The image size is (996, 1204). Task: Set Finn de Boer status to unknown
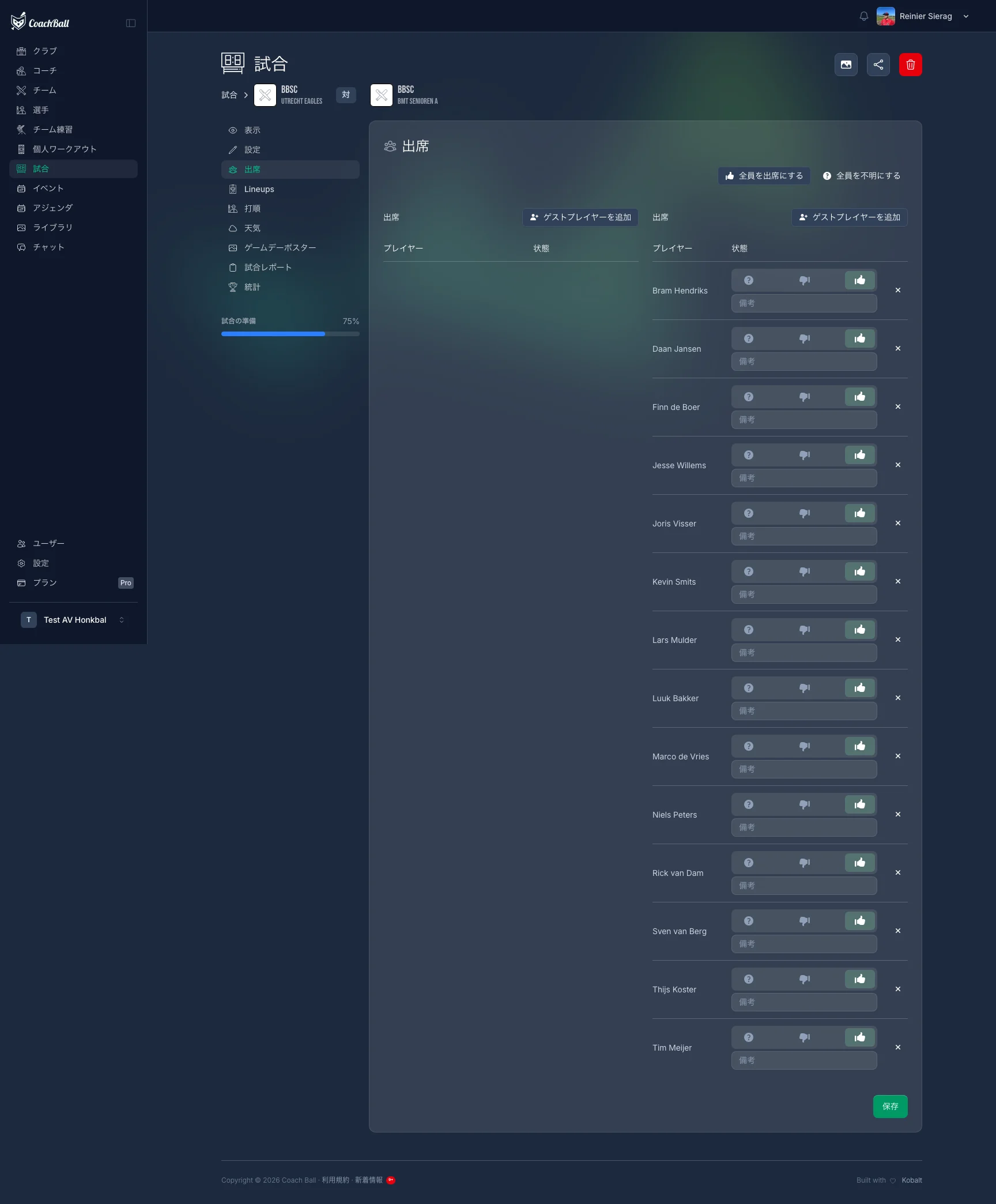click(x=748, y=397)
